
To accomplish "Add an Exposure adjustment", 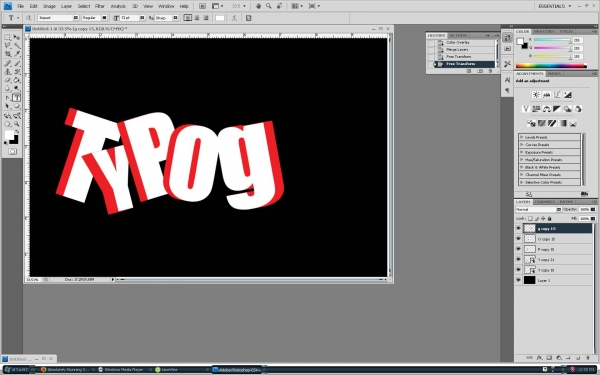I will pos(567,95).
